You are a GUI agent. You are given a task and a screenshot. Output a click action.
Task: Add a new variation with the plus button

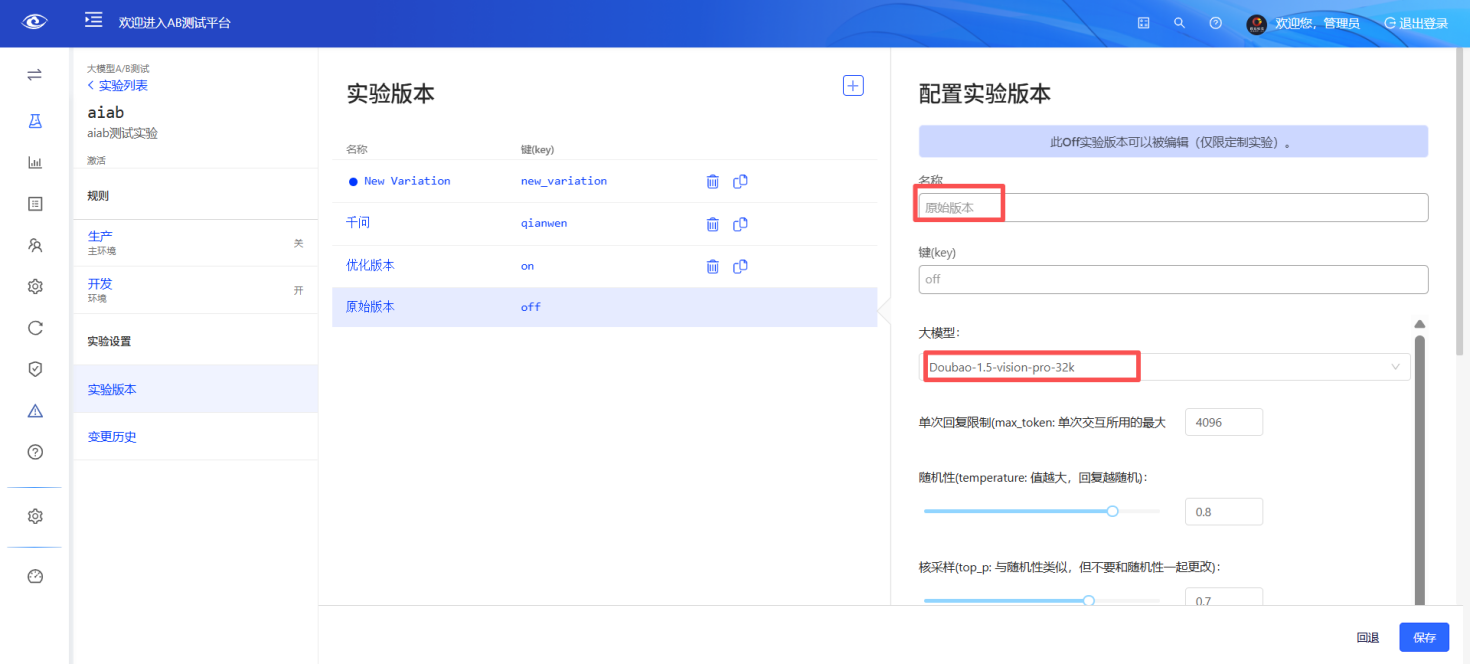852,85
